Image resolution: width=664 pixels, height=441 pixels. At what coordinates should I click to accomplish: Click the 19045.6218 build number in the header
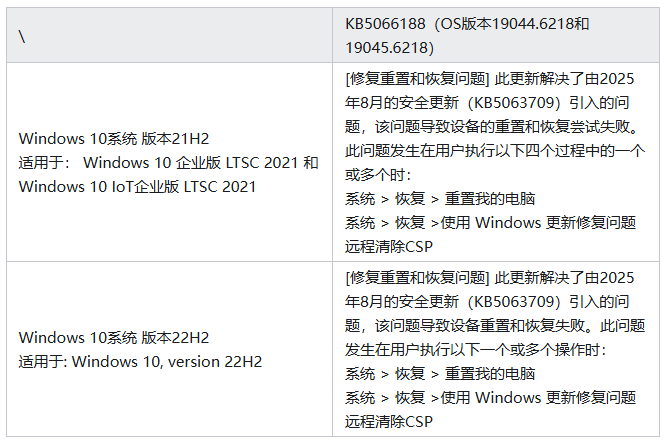click(388, 47)
